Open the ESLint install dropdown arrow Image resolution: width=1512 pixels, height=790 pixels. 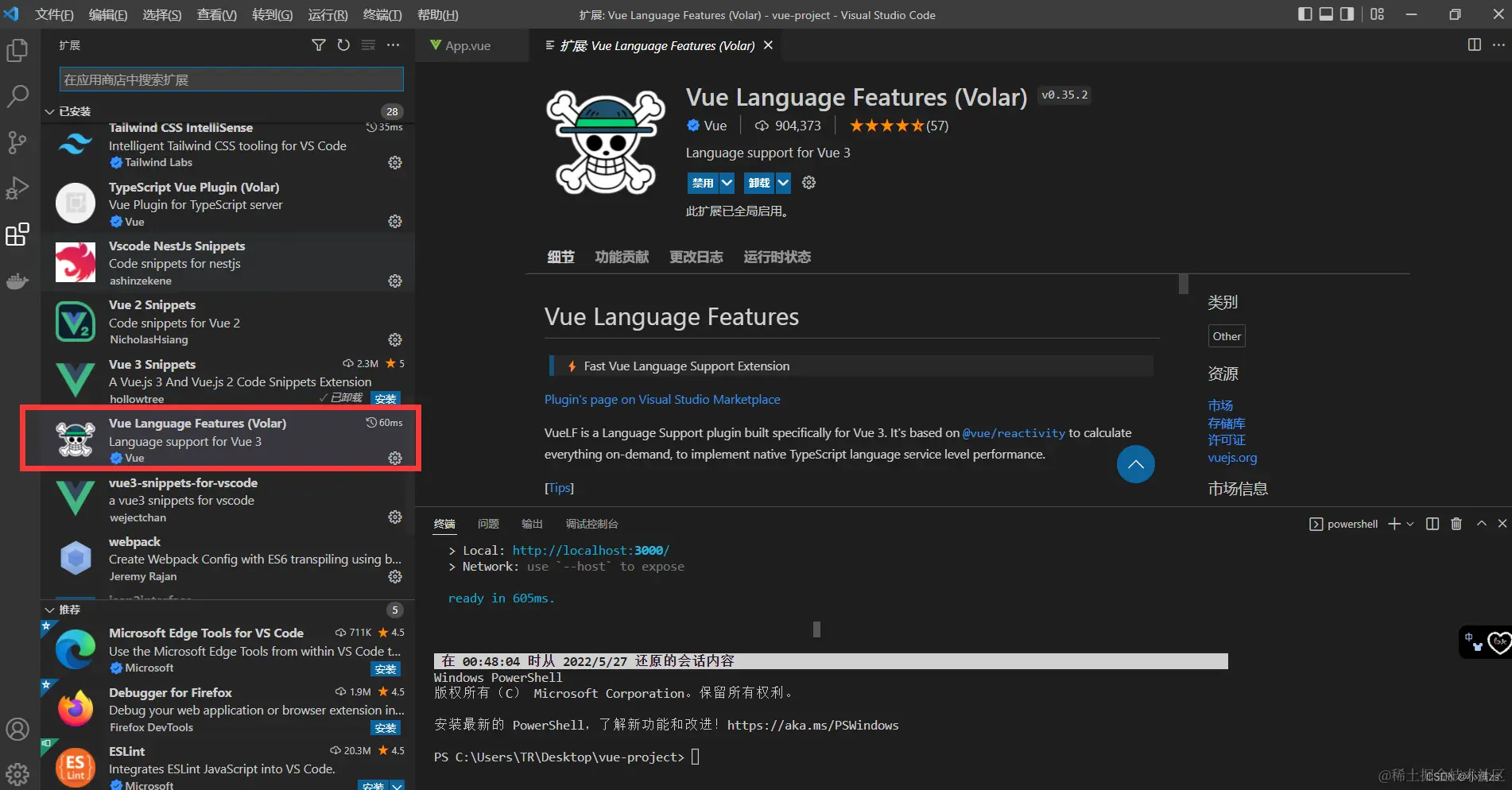(397, 785)
